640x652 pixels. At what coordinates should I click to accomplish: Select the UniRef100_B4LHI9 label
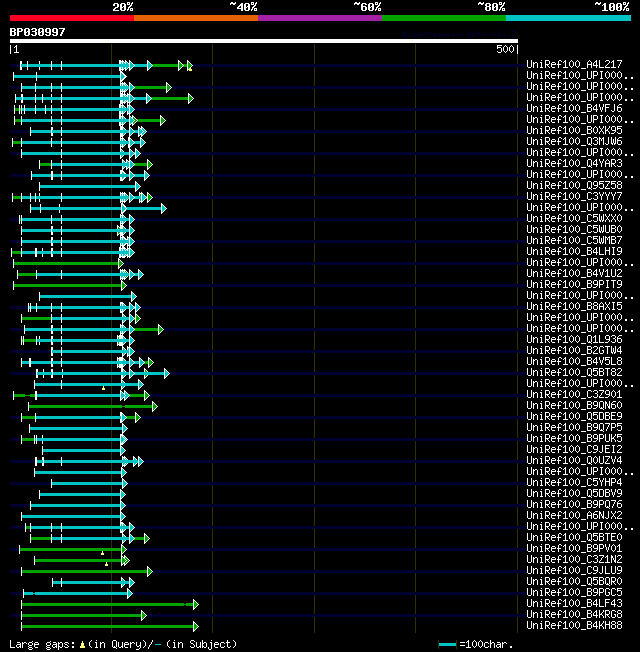[574, 252]
